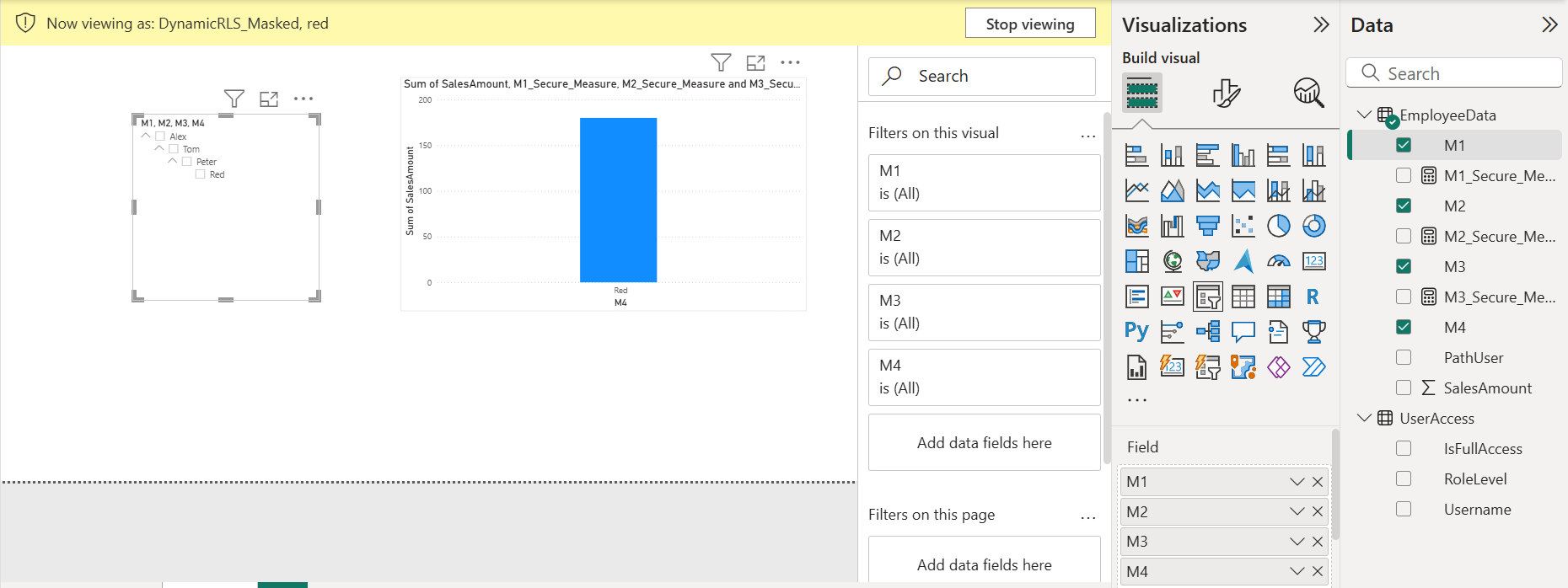Select the Waterfall chart visual
1568x588 pixels.
click(1172, 226)
